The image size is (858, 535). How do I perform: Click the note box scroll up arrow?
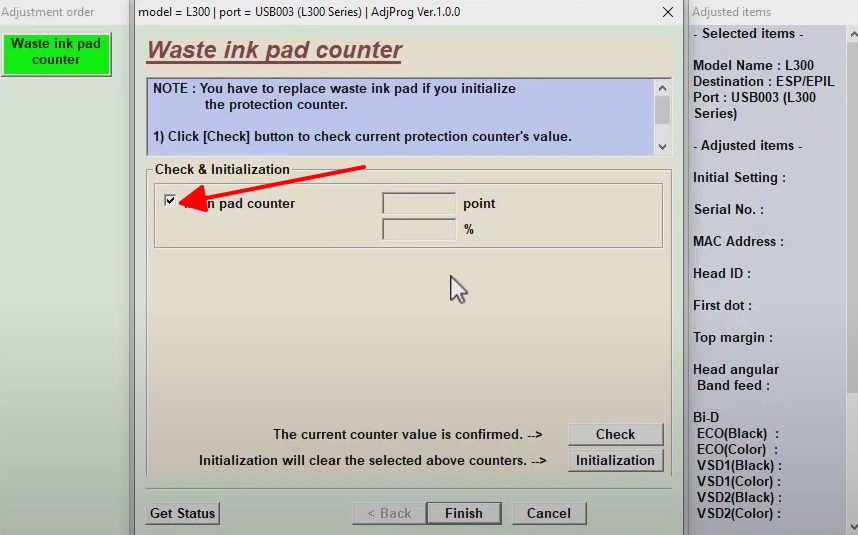pos(662,88)
